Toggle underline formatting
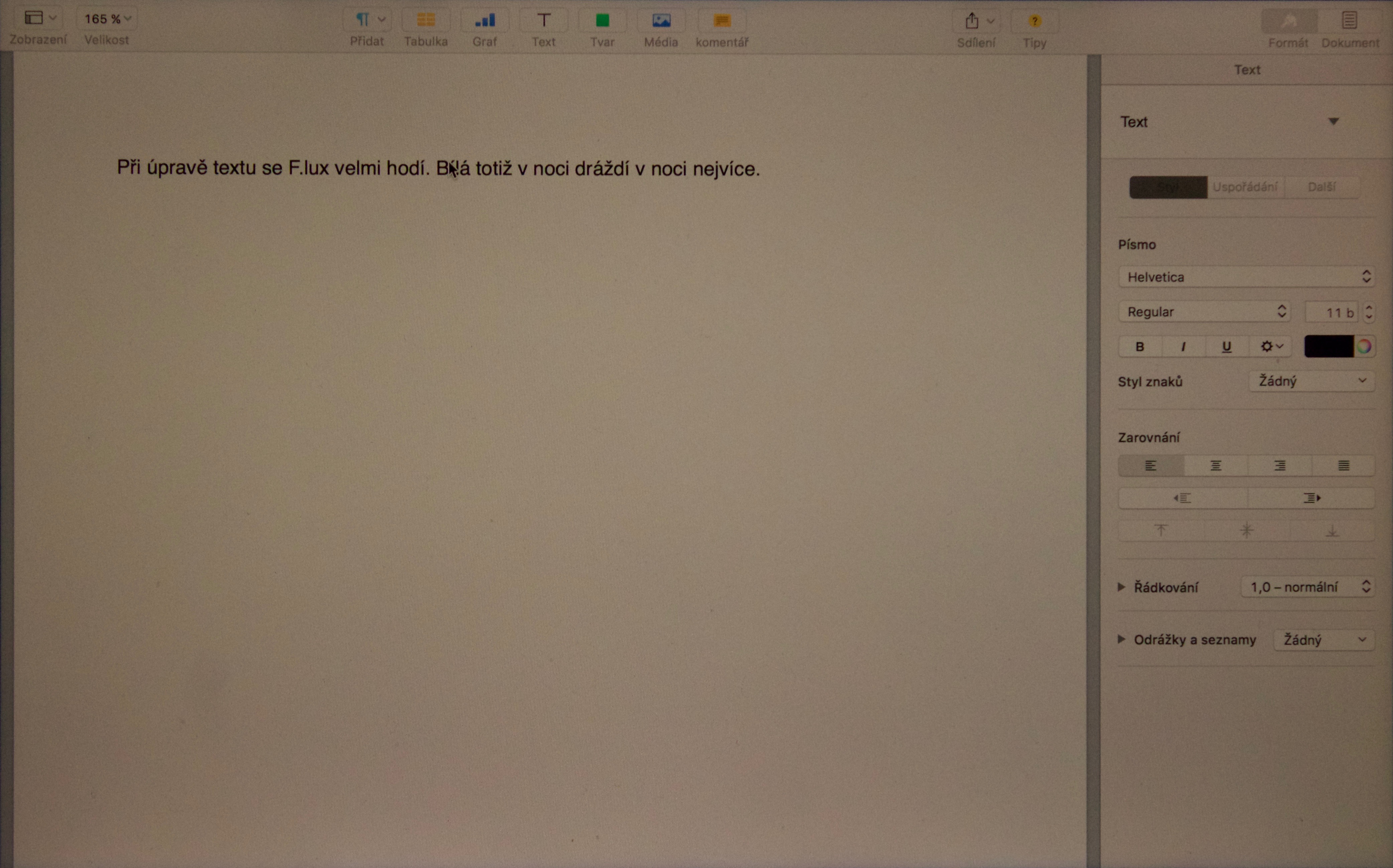 coord(1227,346)
